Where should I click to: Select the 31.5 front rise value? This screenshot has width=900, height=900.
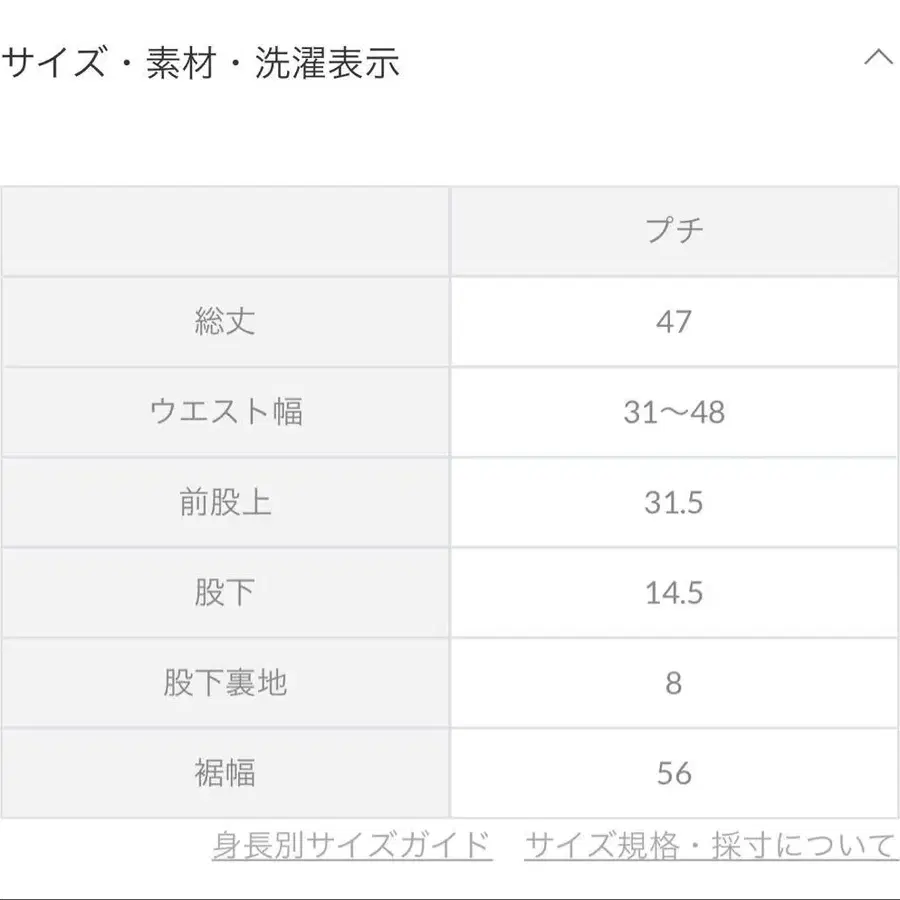tap(676, 502)
